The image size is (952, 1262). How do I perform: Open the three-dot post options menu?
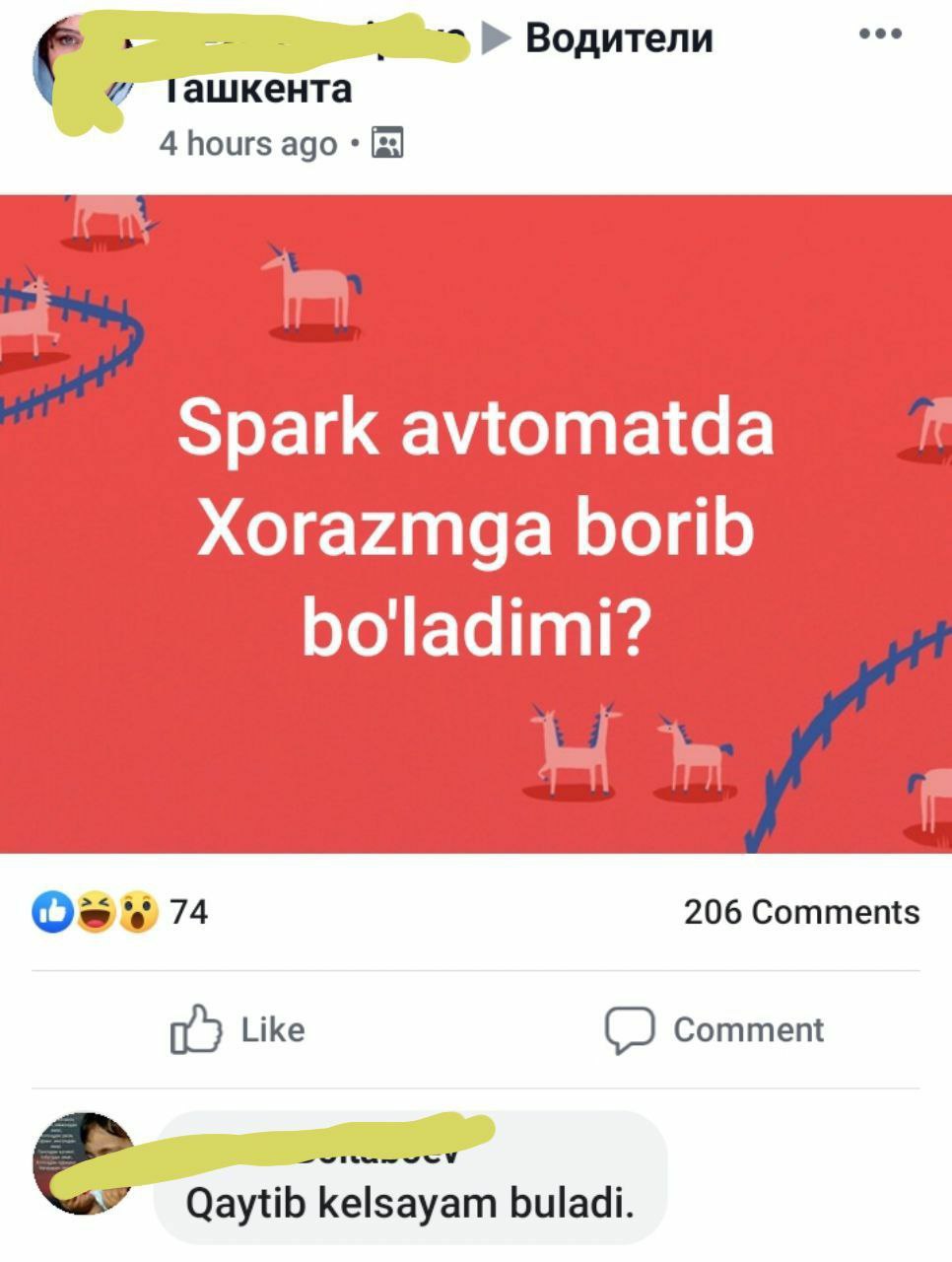click(x=880, y=34)
